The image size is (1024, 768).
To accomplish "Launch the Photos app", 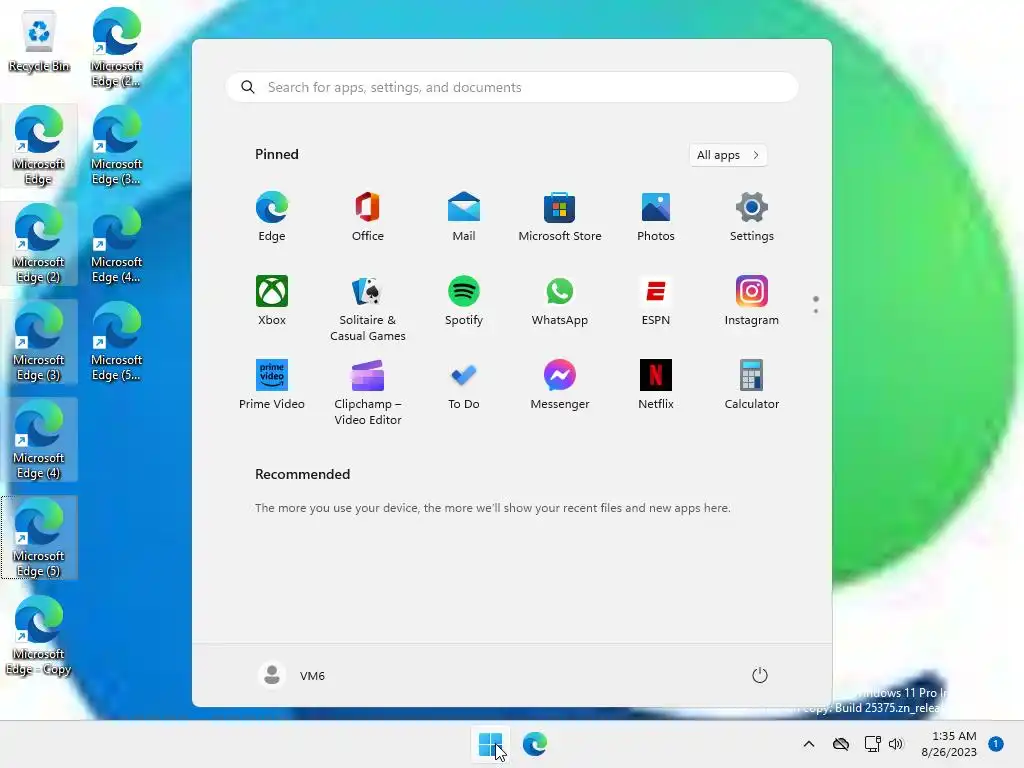I will click(656, 216).
